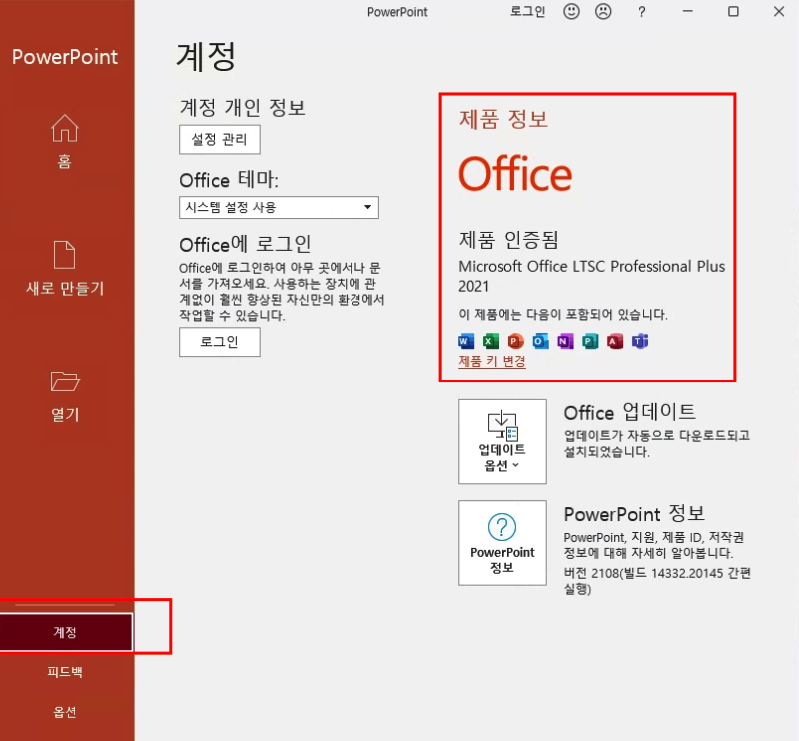The image size is (799, 741).
Task: Click the 제품 인증됨 status text
Action: (x=509, y=240)
